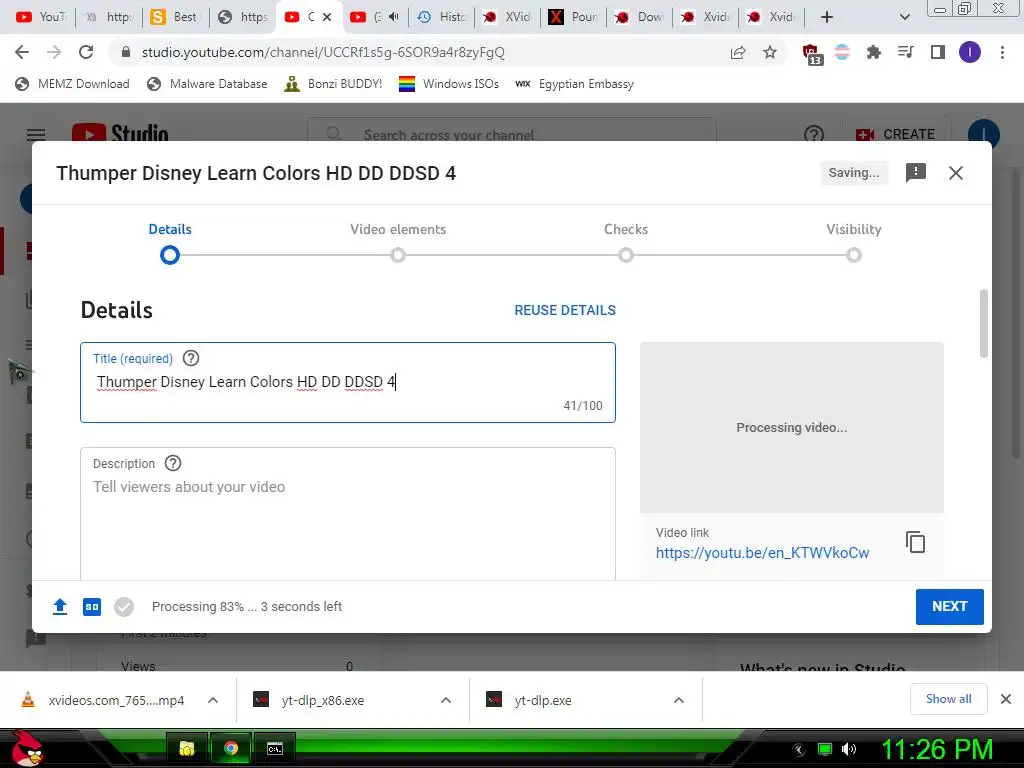The height and width of the screenshot is (768, 1024).
Task: Expand options for yt-dlp_x86.exe download
Action: pos(446,700)
